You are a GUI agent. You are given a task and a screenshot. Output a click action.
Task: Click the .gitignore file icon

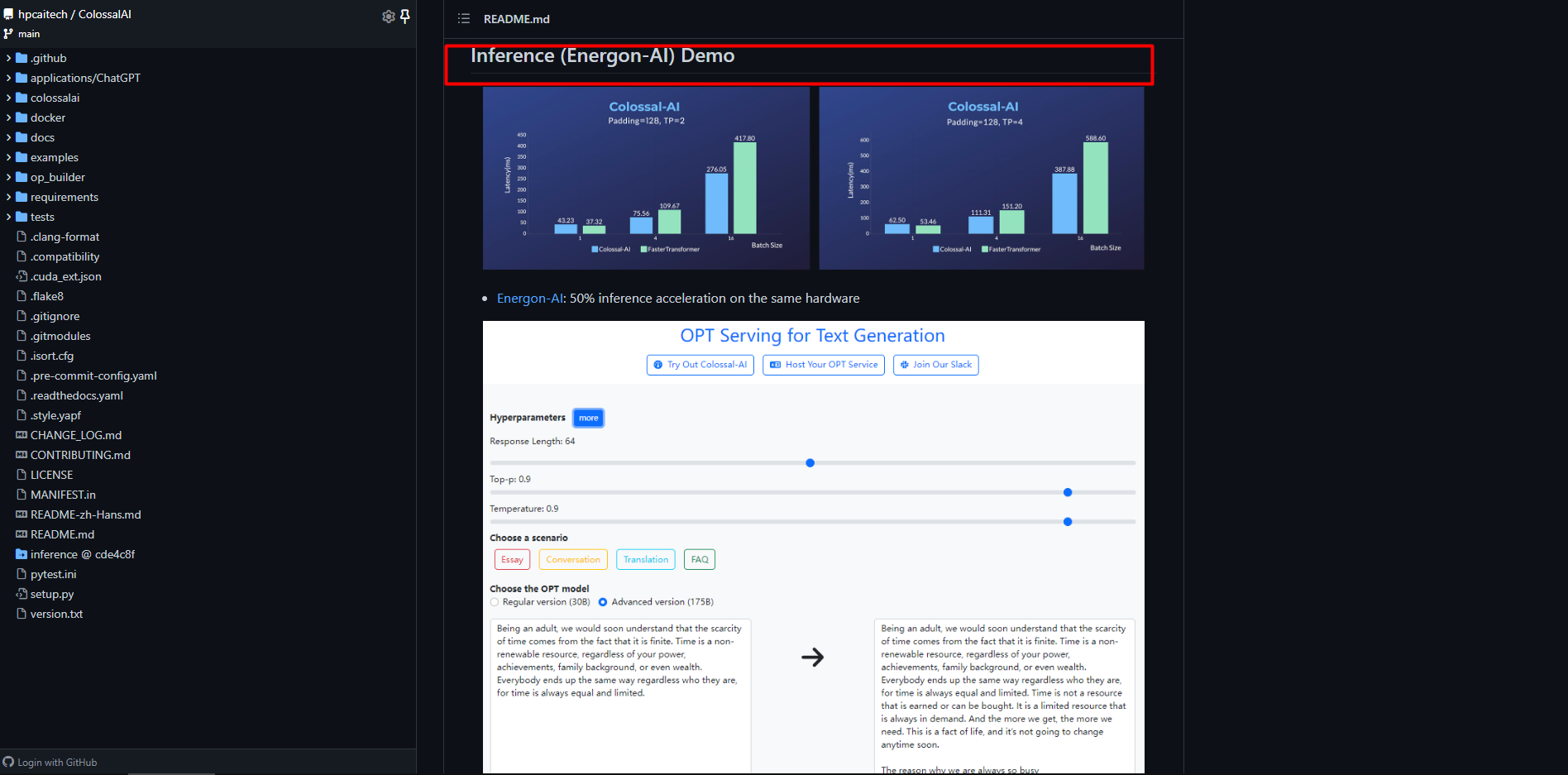[x=22, y=316]
